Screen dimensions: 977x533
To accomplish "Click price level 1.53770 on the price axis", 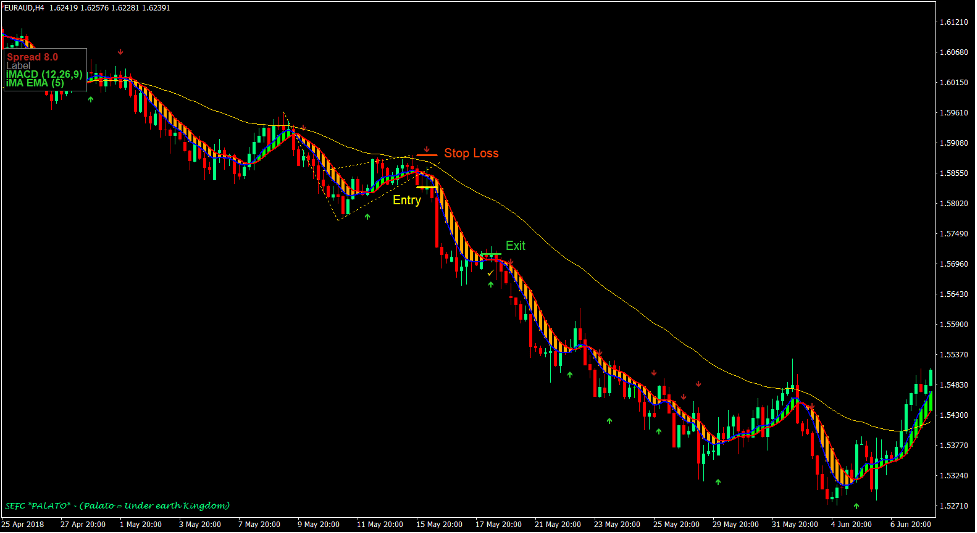I will click(x=953, y=446).
